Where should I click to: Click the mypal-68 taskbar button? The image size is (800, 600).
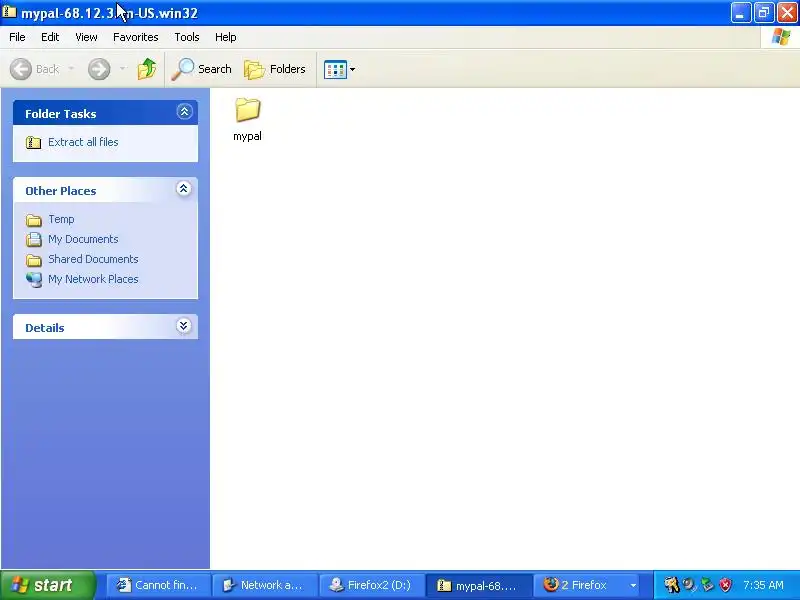pyautogui.click(x=479, y=585)
